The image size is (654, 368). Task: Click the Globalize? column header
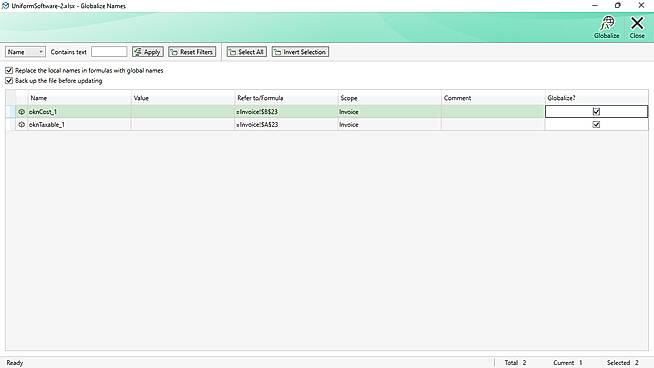coord(596,98)
